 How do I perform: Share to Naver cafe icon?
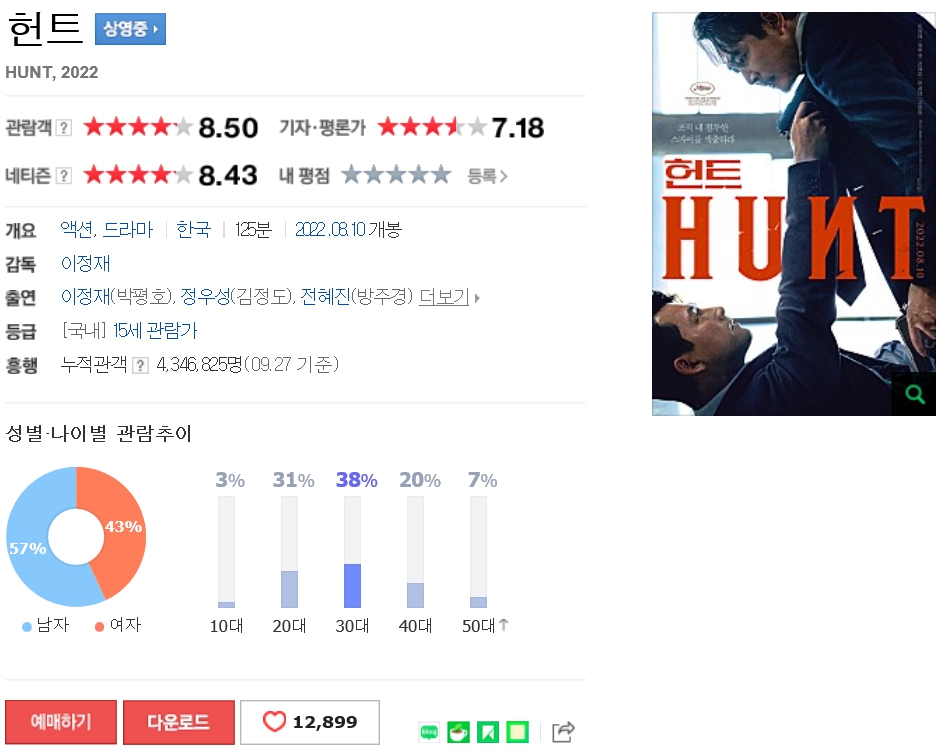click(459, 732)
